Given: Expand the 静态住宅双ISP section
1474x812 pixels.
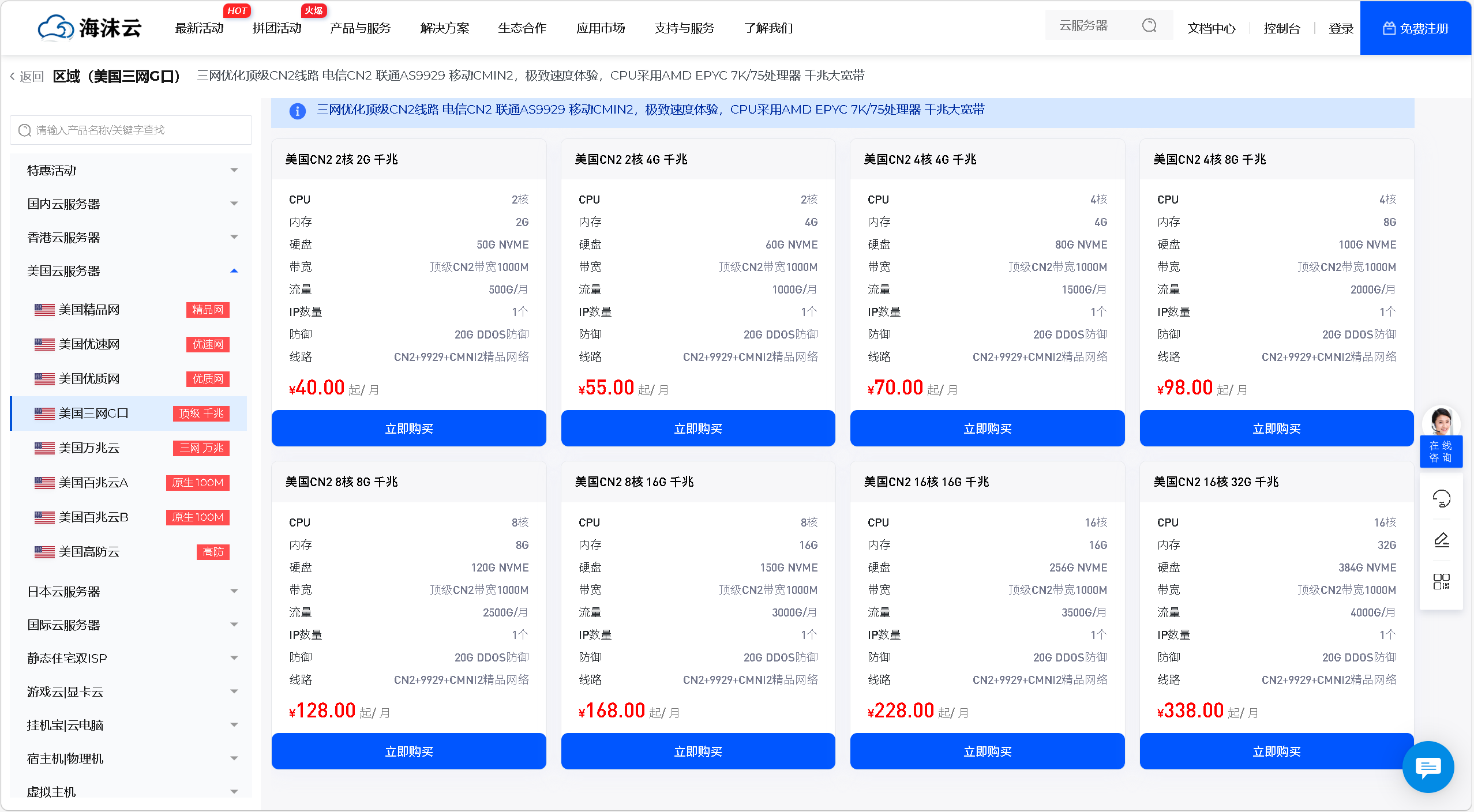Looking at the screenshot, I should (131, 658).
